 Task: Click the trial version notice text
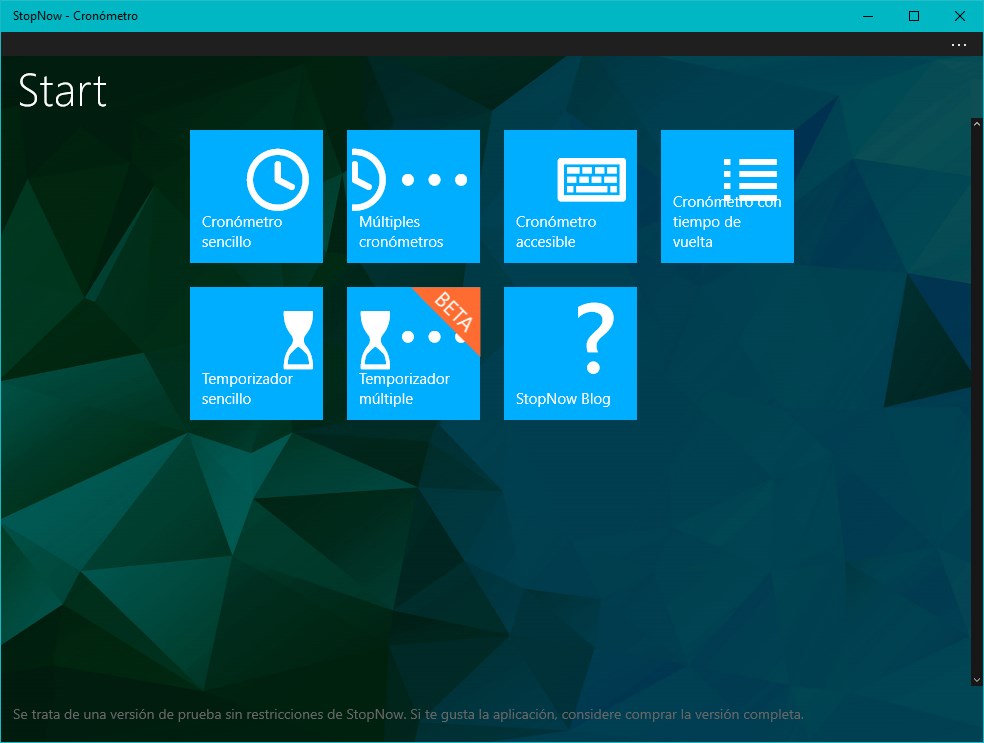pyautogui.click(x=408, y=714)
